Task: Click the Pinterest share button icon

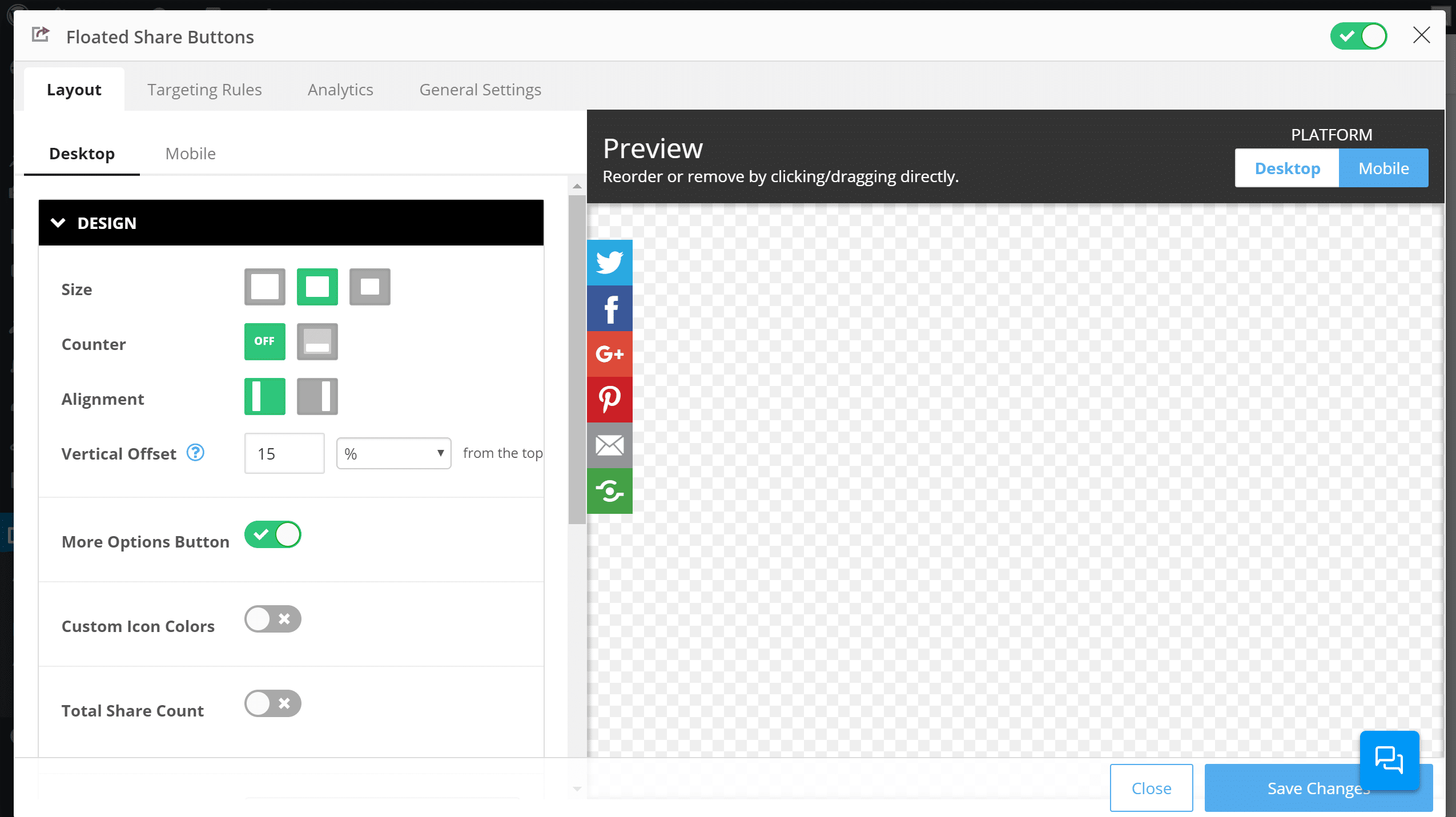Action: (610, 399)
